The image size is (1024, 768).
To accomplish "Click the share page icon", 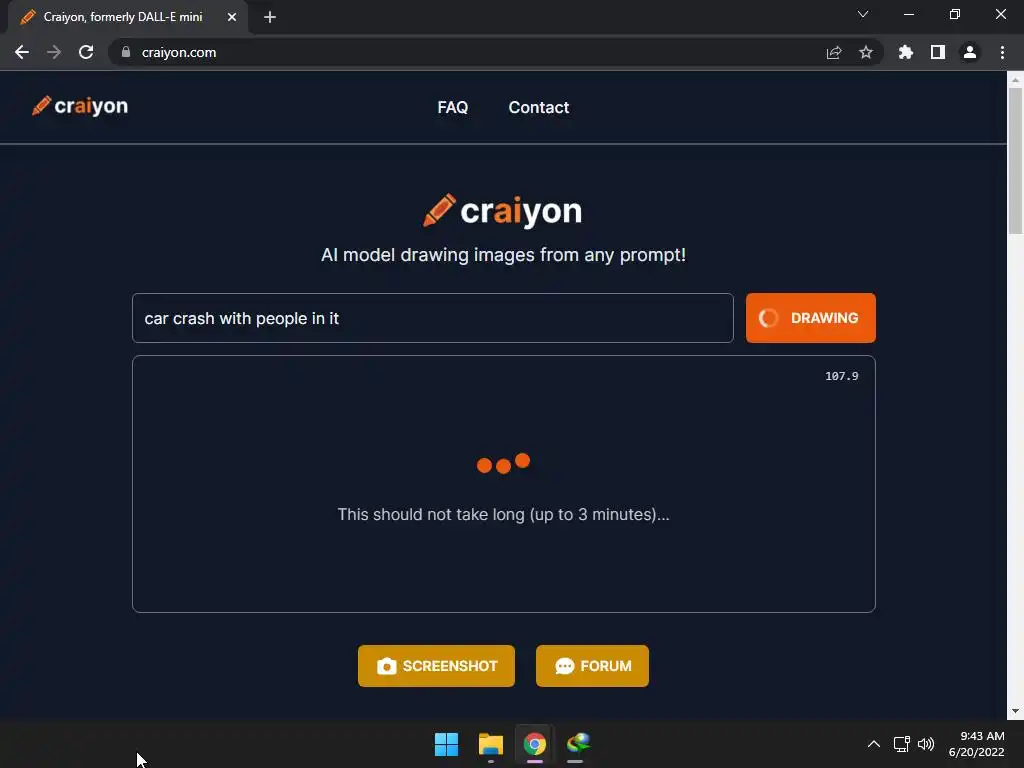I will [x=834, y=52].
